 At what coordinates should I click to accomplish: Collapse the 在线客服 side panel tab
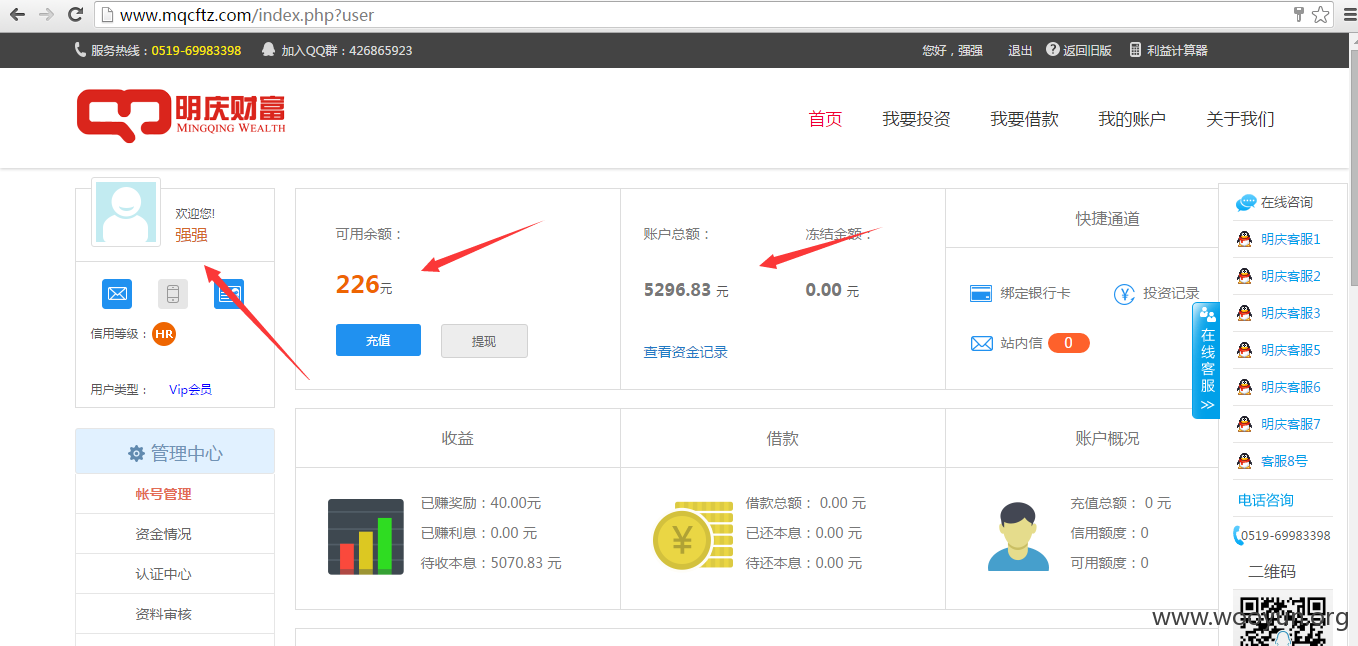click(x=1206, y=360)
